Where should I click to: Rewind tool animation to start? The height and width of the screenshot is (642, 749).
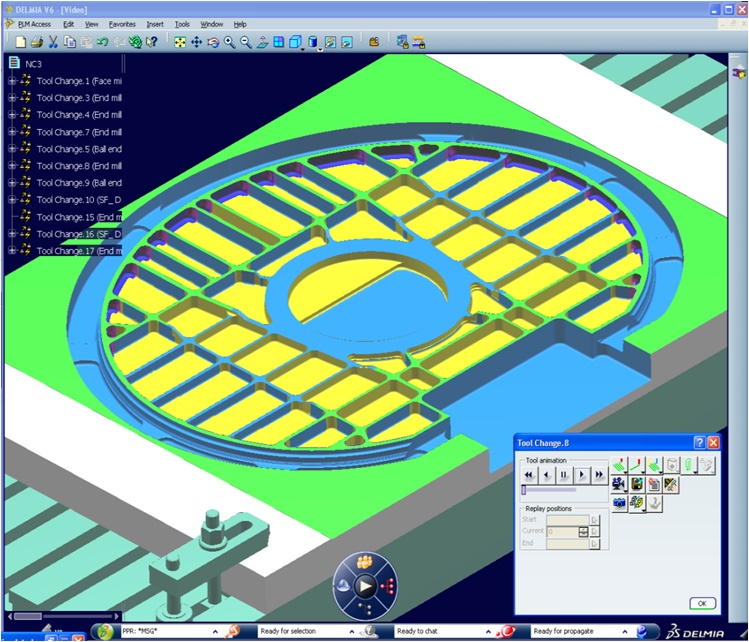(529, 475)
